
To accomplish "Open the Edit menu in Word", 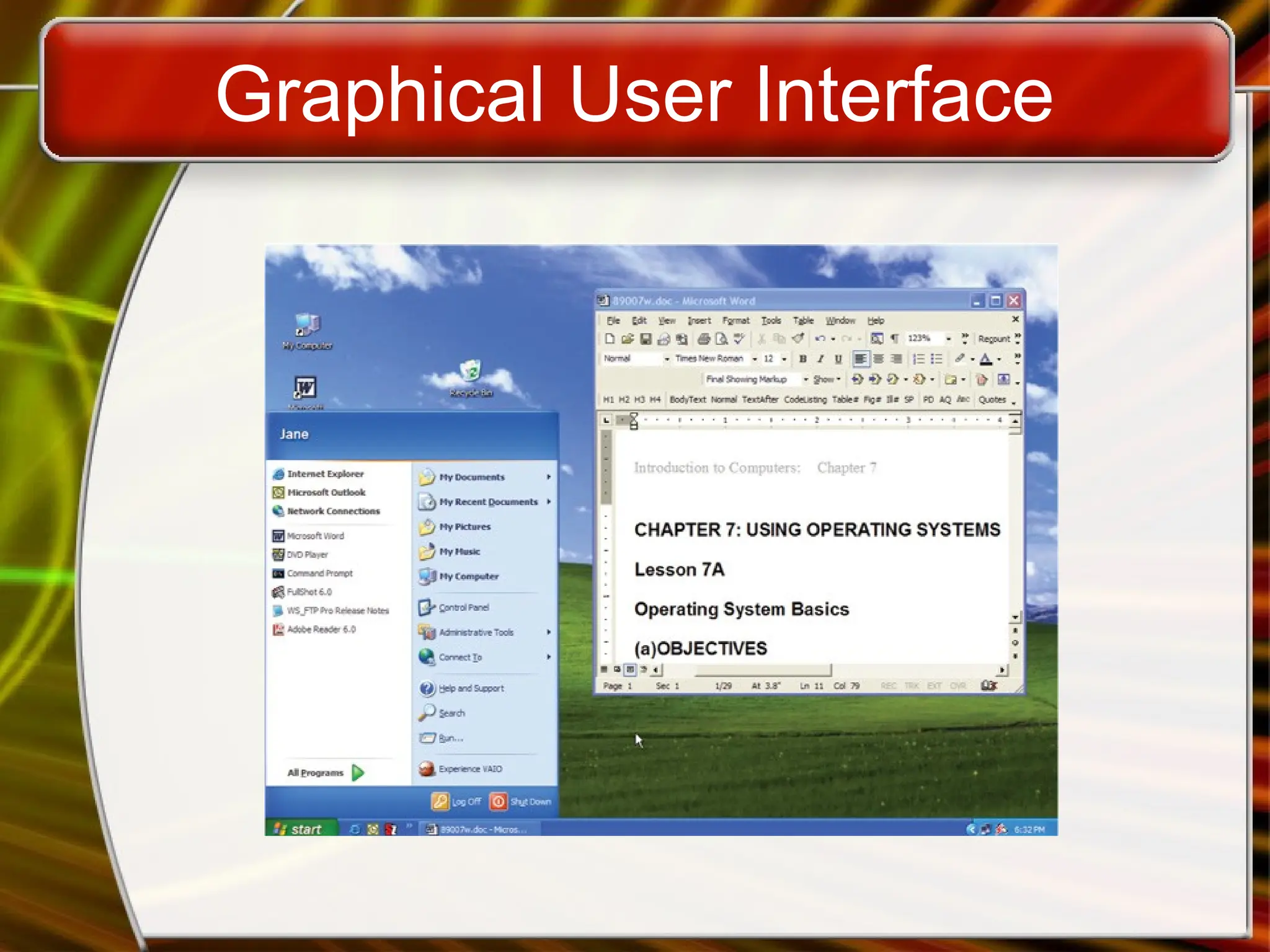I will [639, 320].
